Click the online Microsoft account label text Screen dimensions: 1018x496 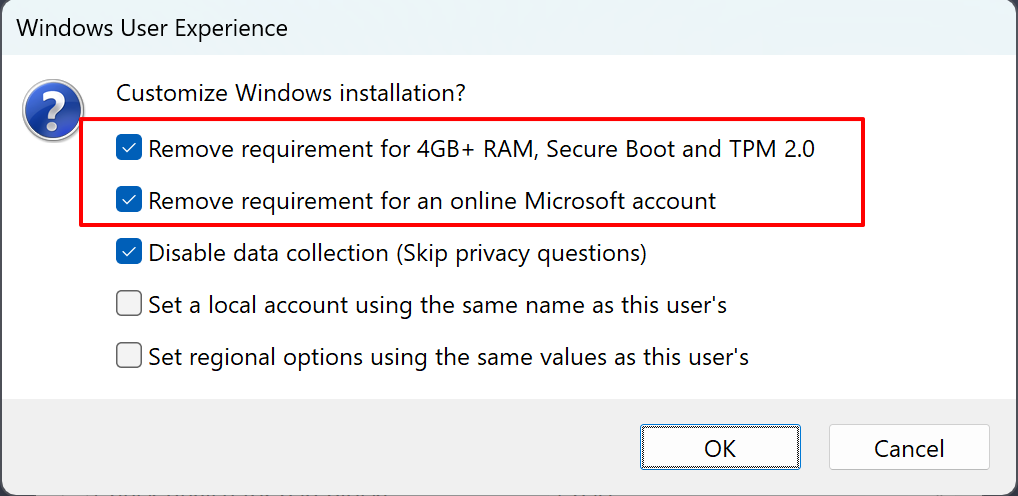(x=432, y=201)
